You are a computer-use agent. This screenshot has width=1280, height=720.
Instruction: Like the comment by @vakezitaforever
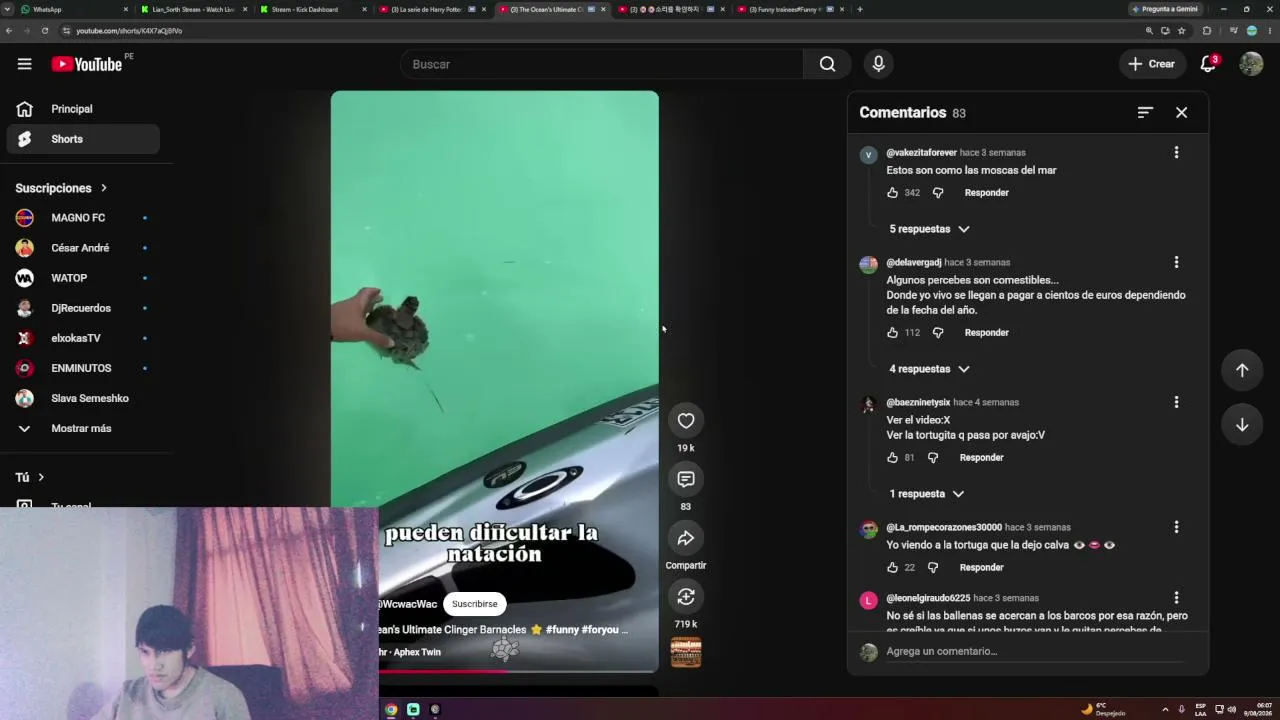893,192
